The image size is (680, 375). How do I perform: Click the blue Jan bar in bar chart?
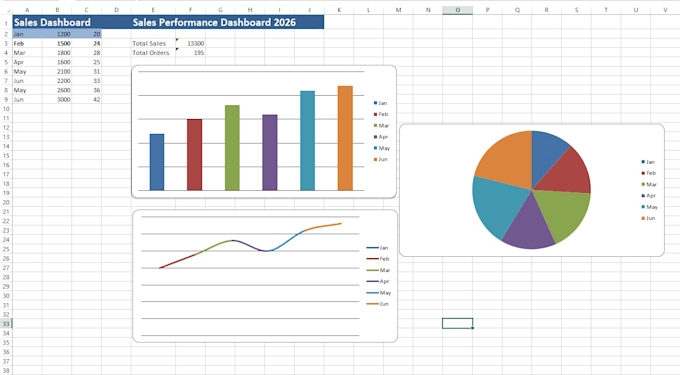pos(157,162)
